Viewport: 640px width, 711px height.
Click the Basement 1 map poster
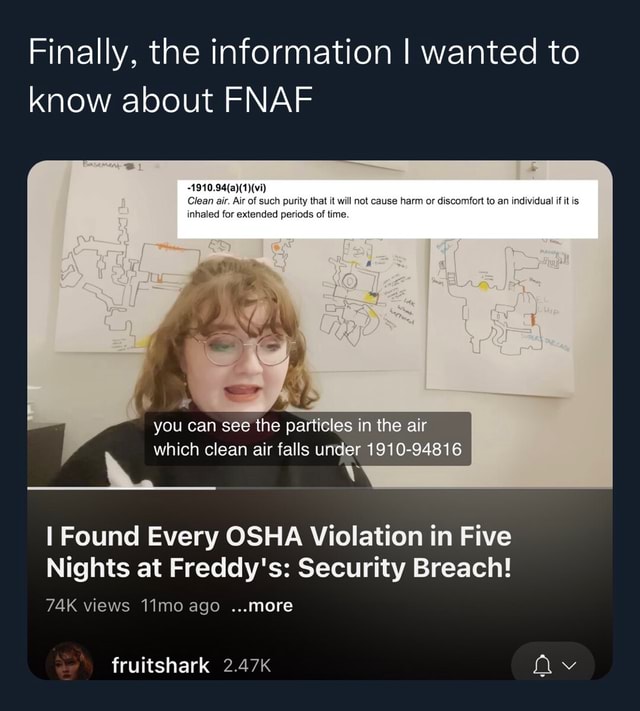[x=122, y=258]
